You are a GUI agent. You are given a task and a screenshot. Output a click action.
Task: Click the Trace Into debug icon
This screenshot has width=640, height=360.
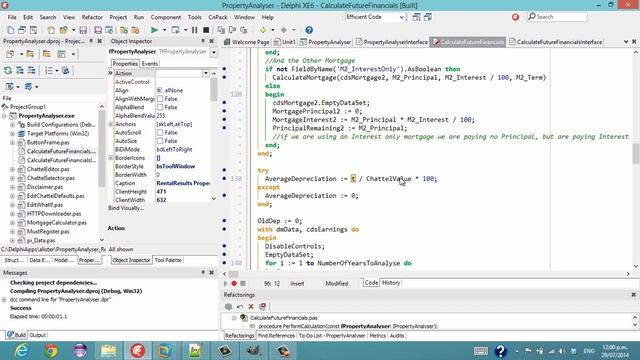pos(221,30)
